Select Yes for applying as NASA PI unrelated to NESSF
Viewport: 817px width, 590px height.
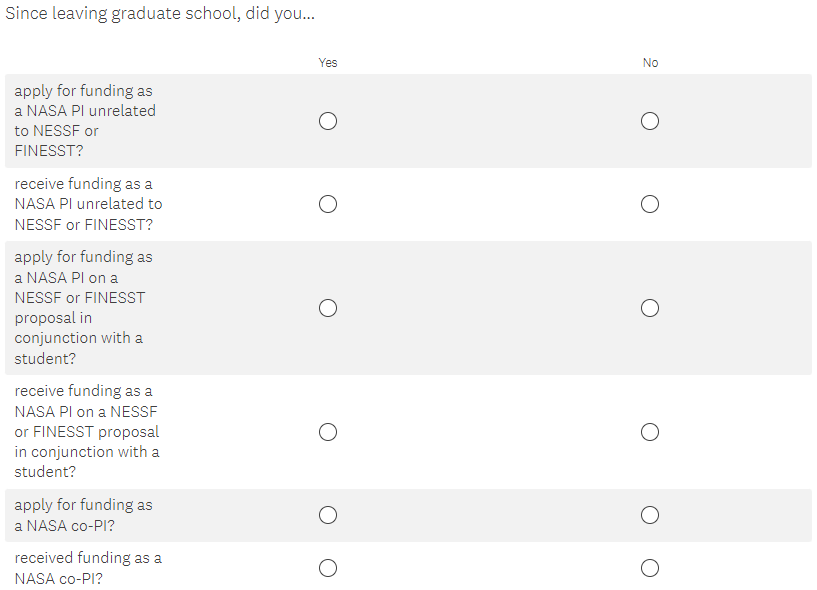click(x=328, y=121)
